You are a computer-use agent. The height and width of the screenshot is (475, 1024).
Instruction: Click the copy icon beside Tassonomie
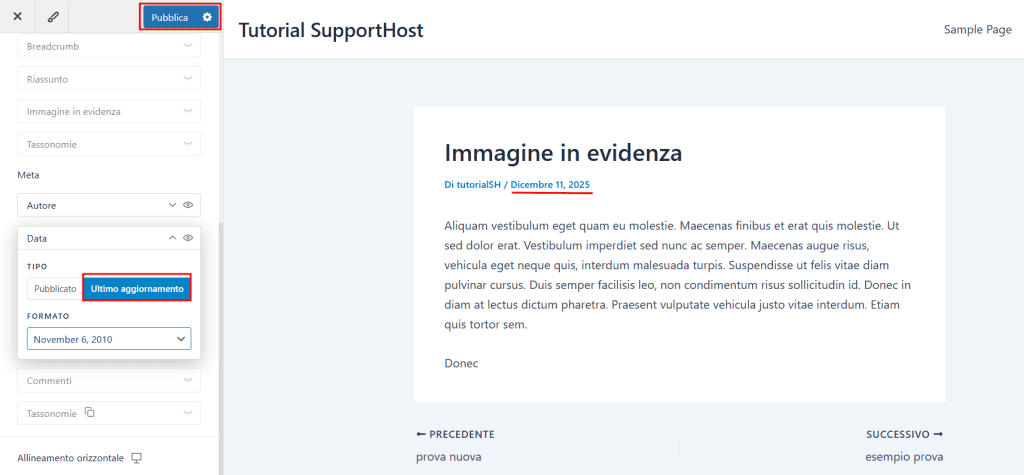(89, 413)
